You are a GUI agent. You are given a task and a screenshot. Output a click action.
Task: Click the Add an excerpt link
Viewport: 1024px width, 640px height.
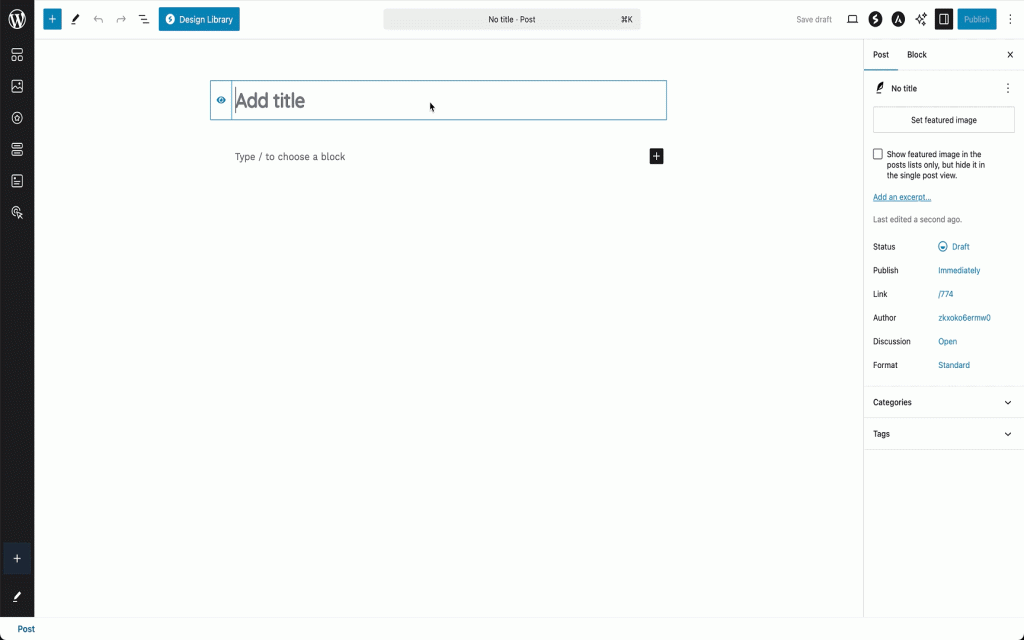pos(901,197)
